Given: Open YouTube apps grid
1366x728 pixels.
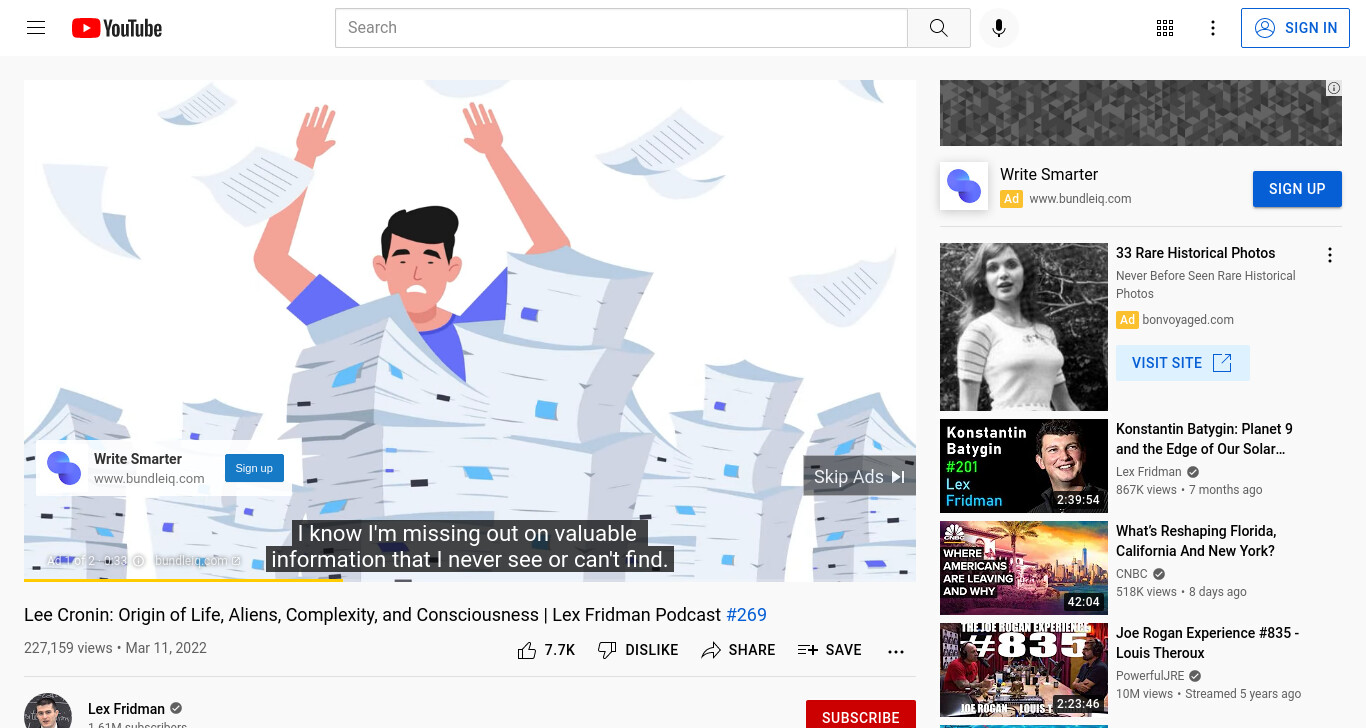Looking at the screenshot, I should (1165, 28).
